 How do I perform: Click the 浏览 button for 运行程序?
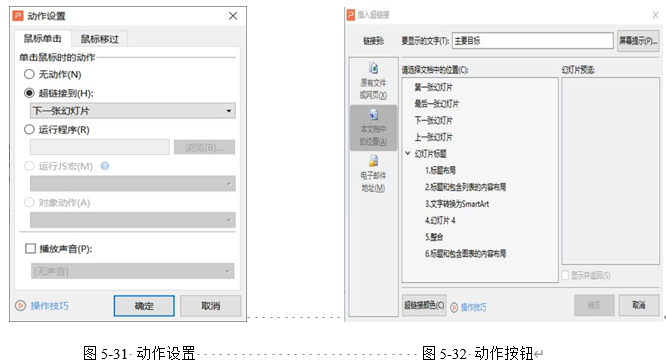[204, 147]
